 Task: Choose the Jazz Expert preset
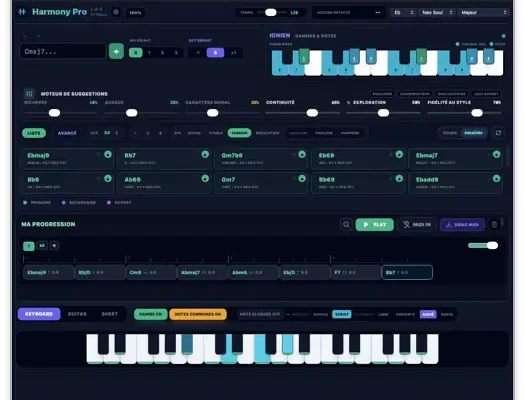486,94
